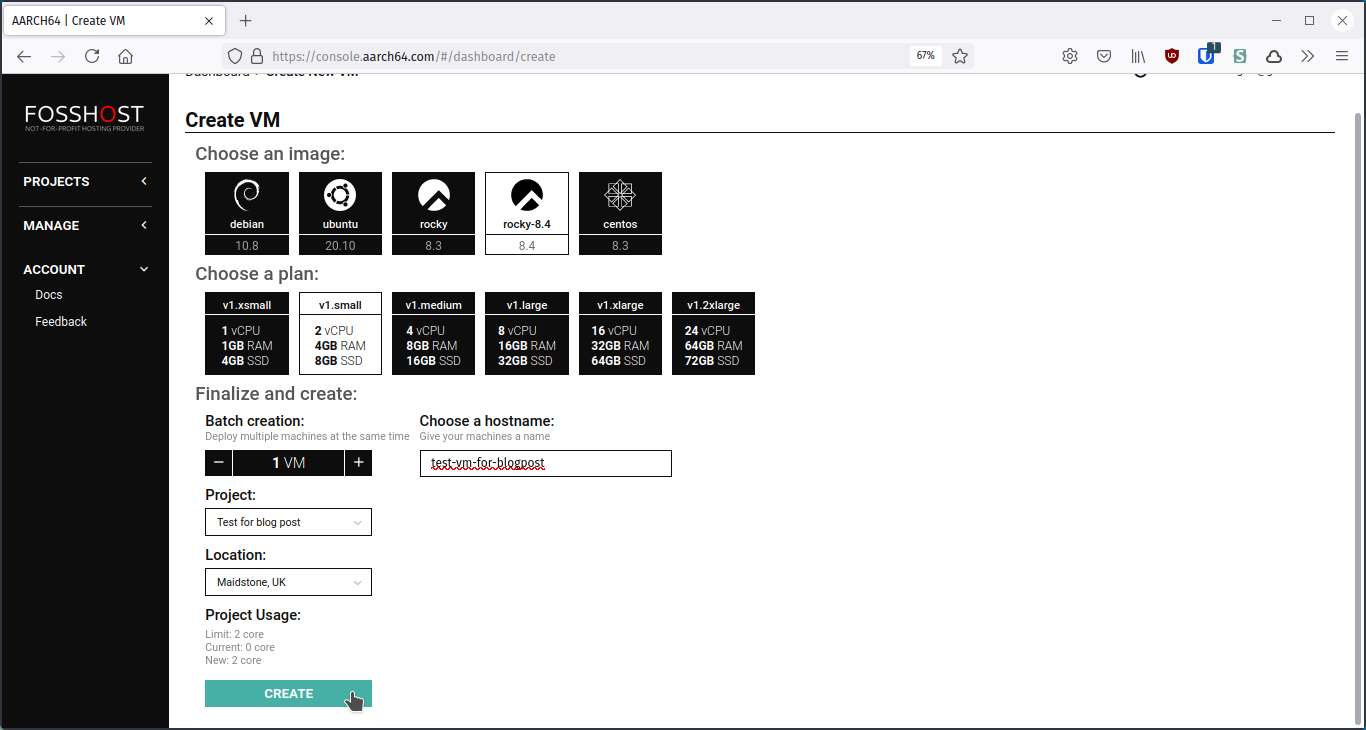This screenshot has height=730, width=1366.
Task: Go back to the previous page
Action: coord(25,56)
